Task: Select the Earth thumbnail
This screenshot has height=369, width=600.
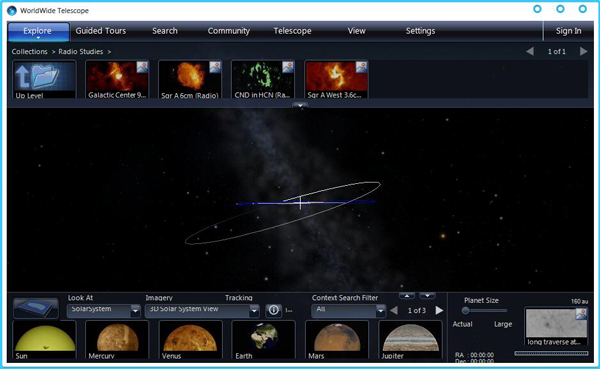Action: [263, 340]
